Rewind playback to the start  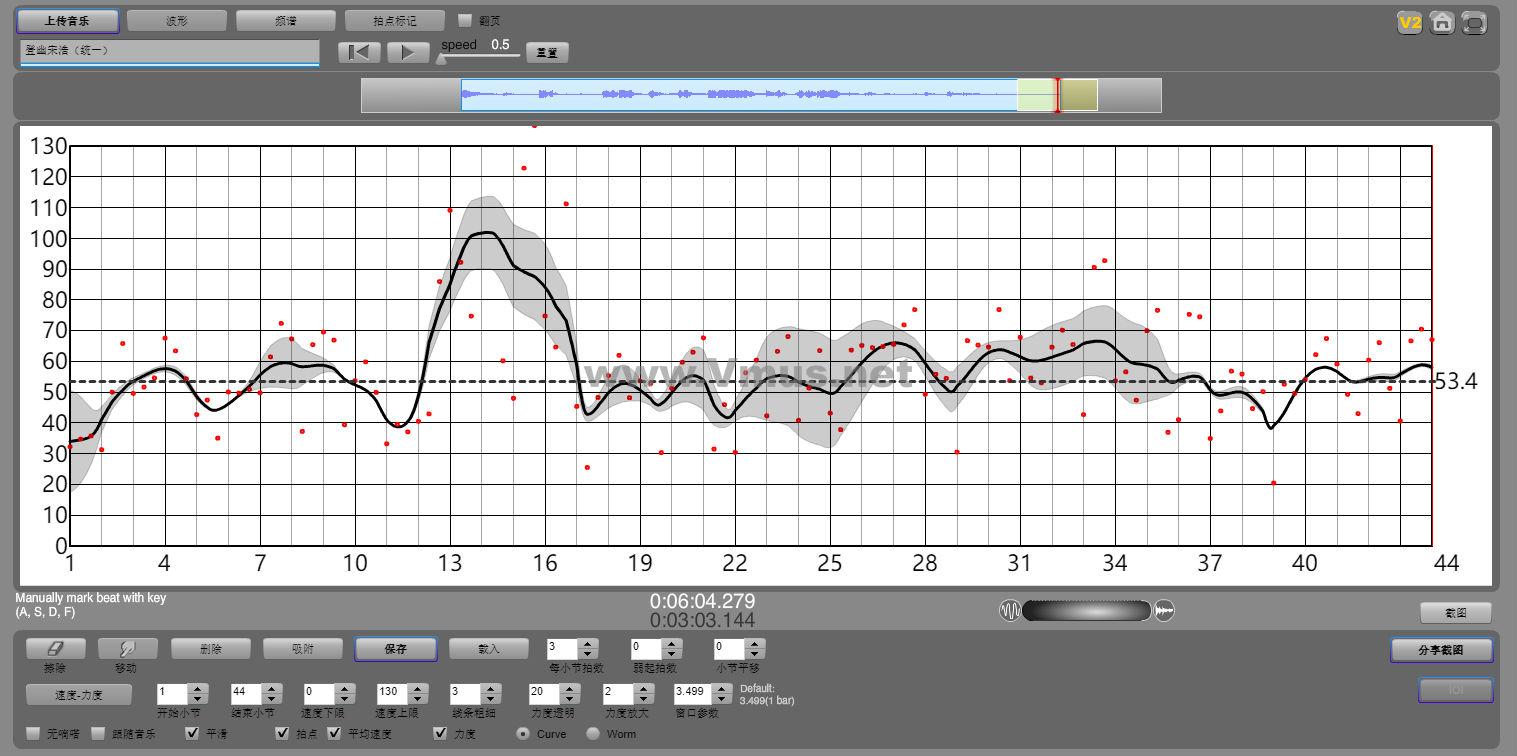360,52
